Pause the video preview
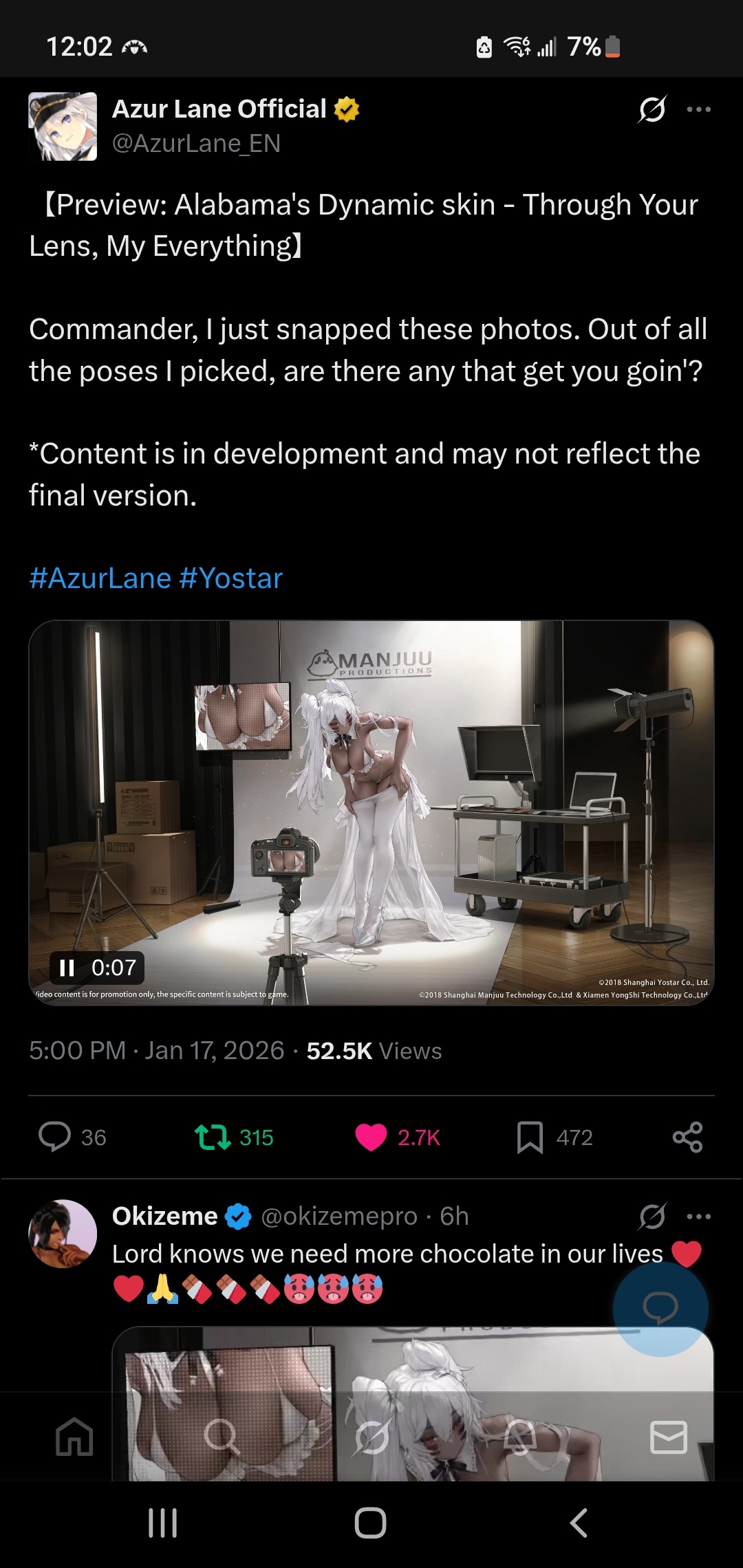 [67, 968]
